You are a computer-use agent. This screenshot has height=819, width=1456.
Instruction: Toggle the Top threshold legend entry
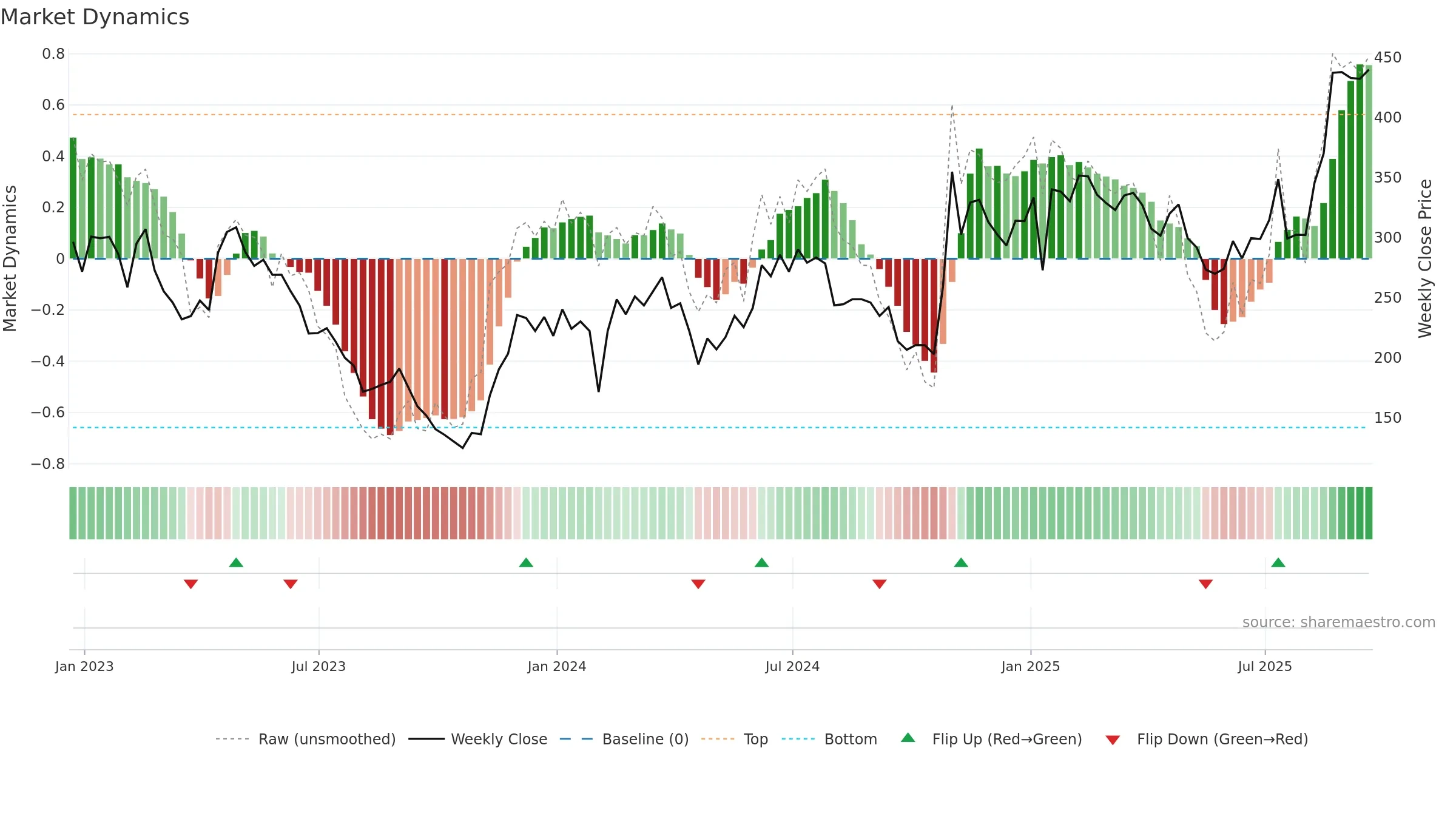(x=735, y=739)
